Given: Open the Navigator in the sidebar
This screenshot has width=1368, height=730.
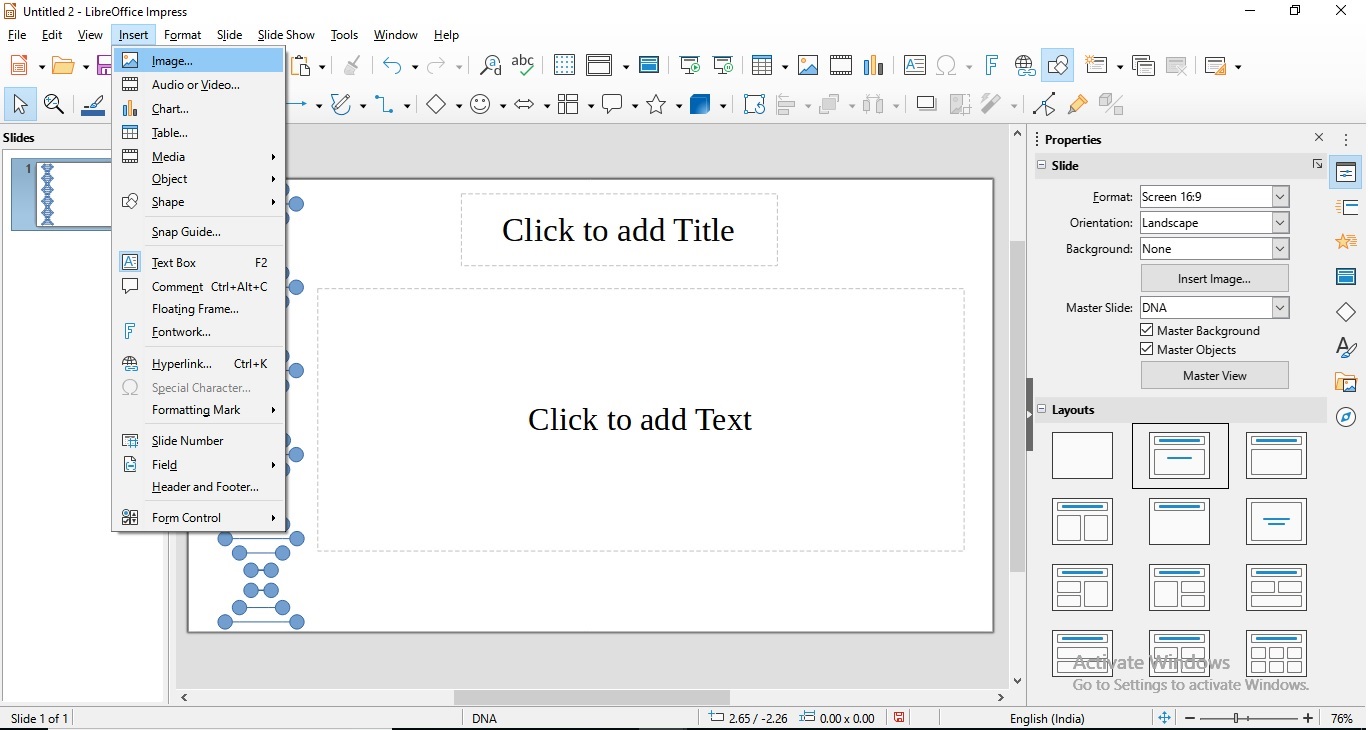Looking at the screenshot, I should (1345, 419).
